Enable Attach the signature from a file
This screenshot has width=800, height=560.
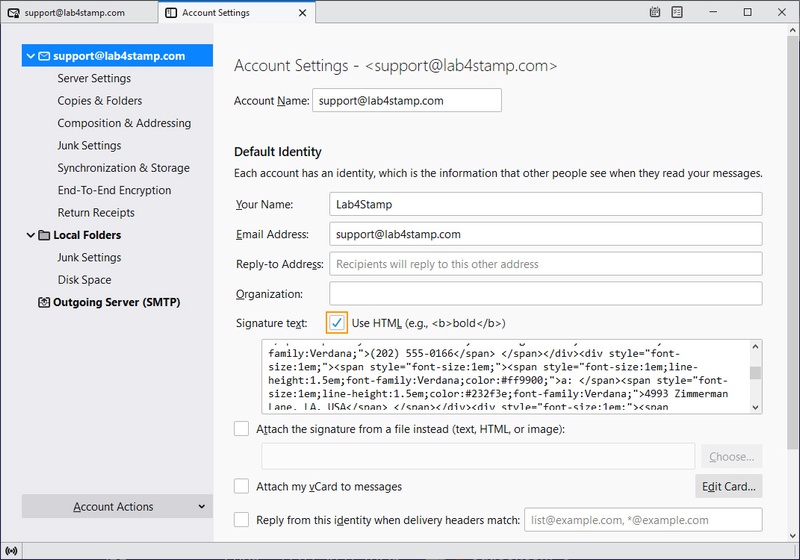pyautogui.click(x=241, y=428)
